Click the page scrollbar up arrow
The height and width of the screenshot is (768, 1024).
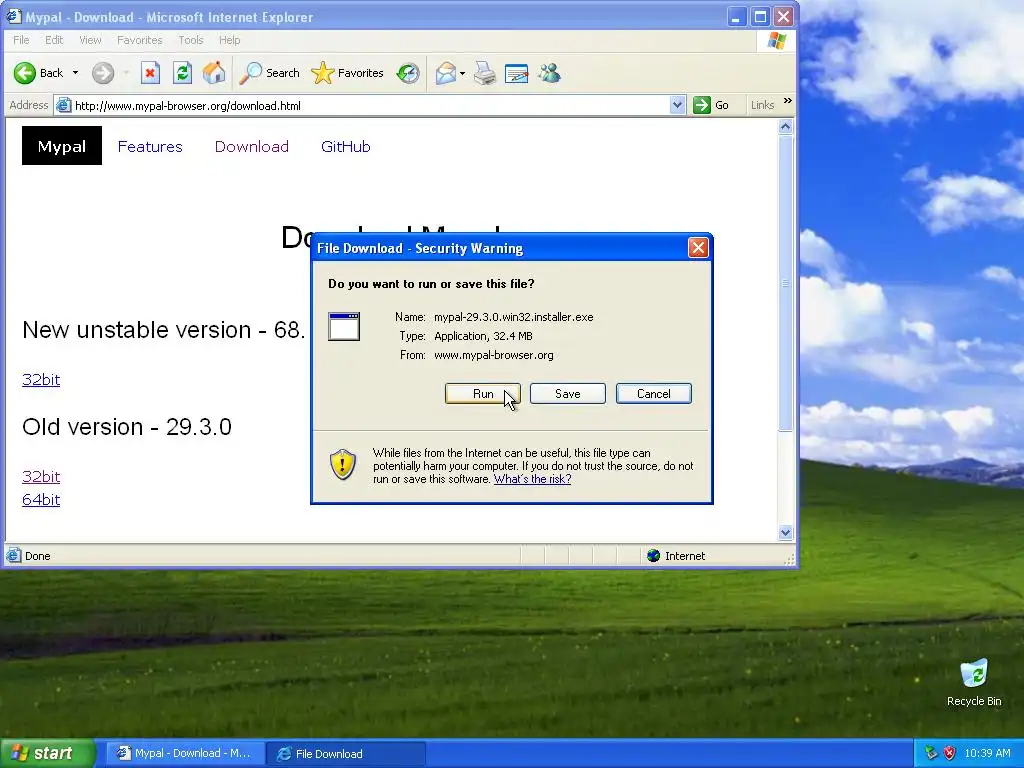pyautogui.click(x=786, y=127)
